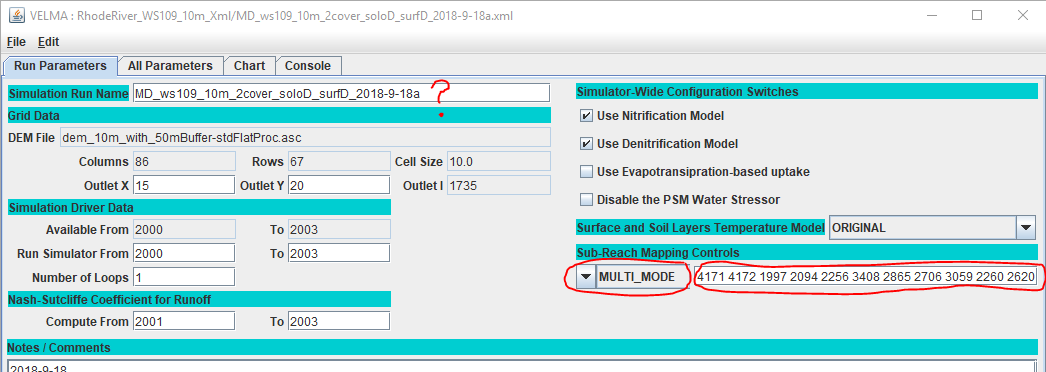The width and height of the screenshot is (1046, 372).
Task: Click the Available From value 2000
Action: (184, 230)
